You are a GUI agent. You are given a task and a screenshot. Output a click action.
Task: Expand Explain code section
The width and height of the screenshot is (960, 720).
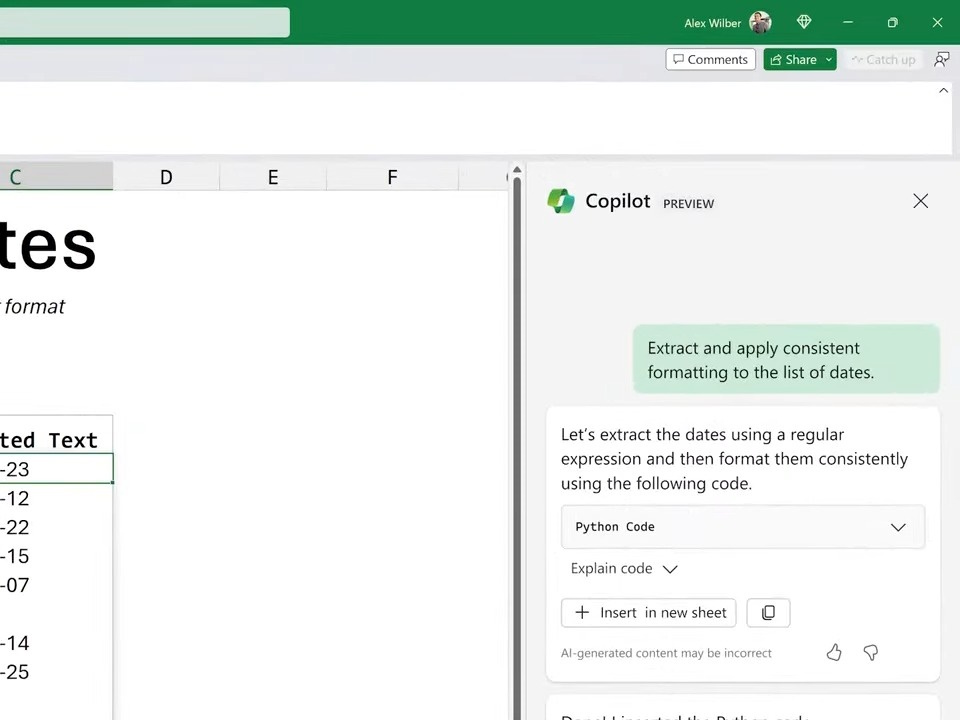pos(623,568)
